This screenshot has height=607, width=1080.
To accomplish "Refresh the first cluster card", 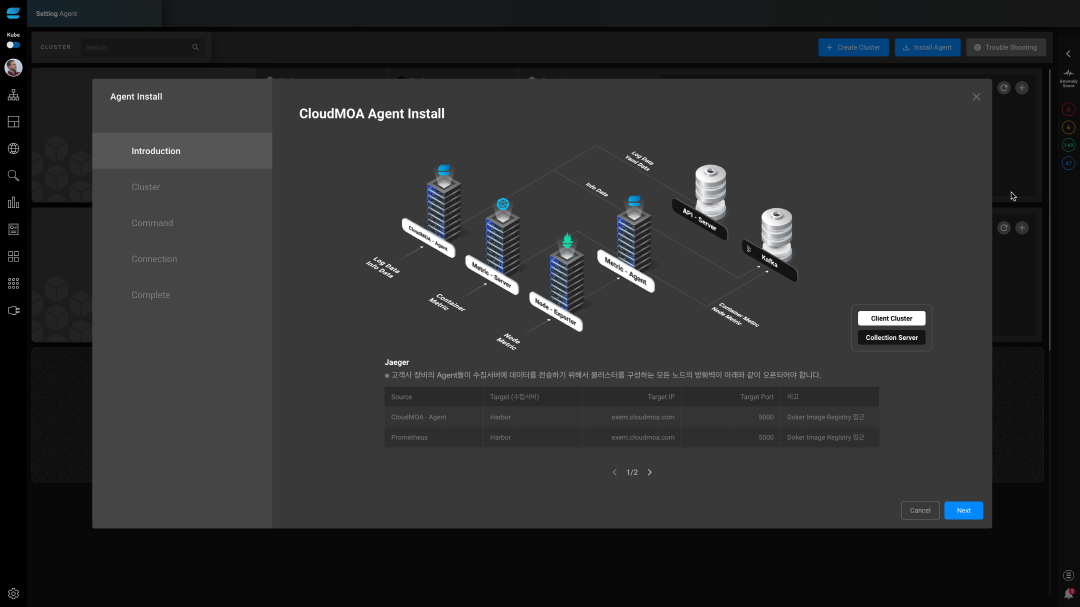I will pos(1004,88).
